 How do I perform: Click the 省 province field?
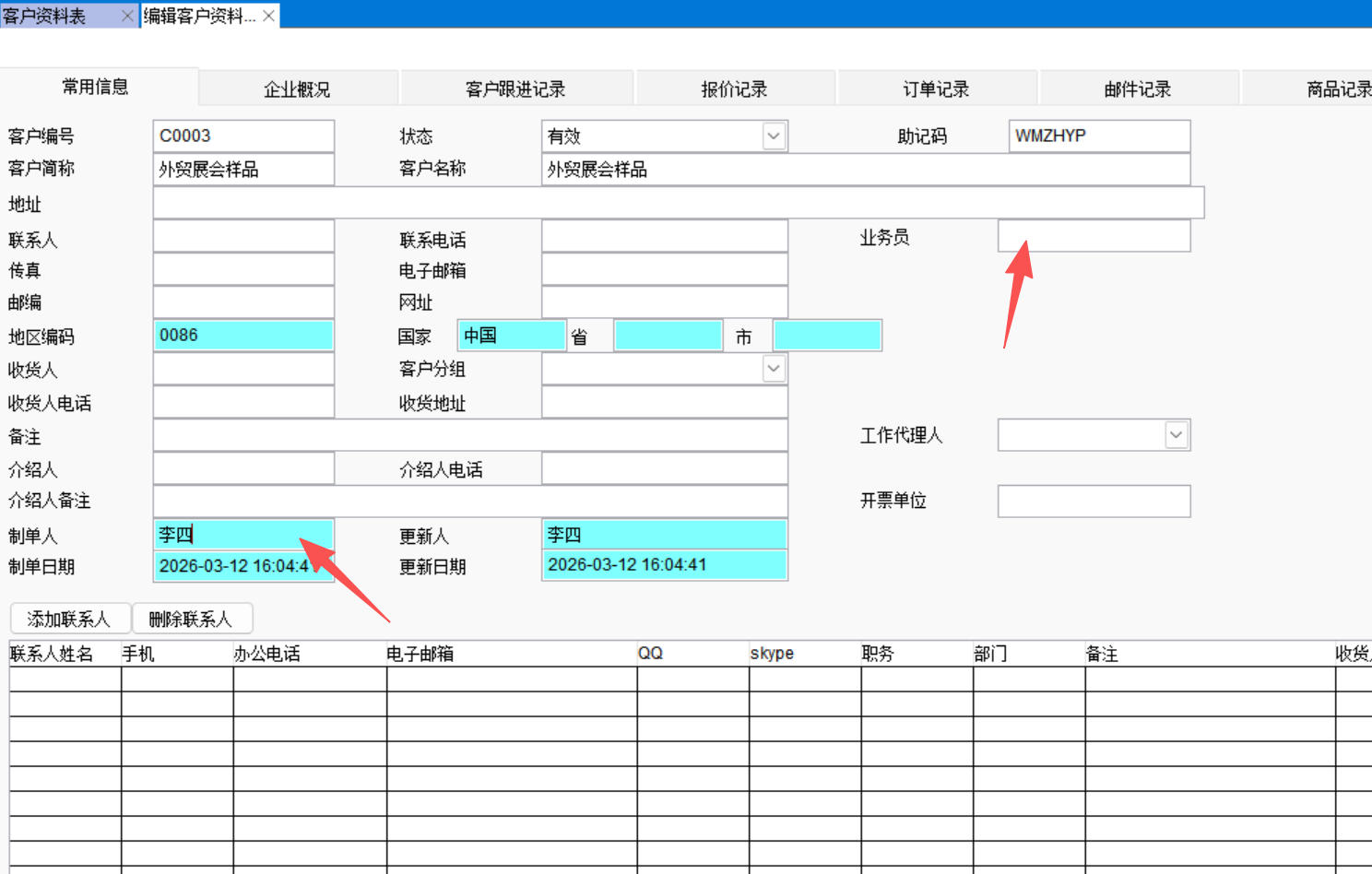668,337
